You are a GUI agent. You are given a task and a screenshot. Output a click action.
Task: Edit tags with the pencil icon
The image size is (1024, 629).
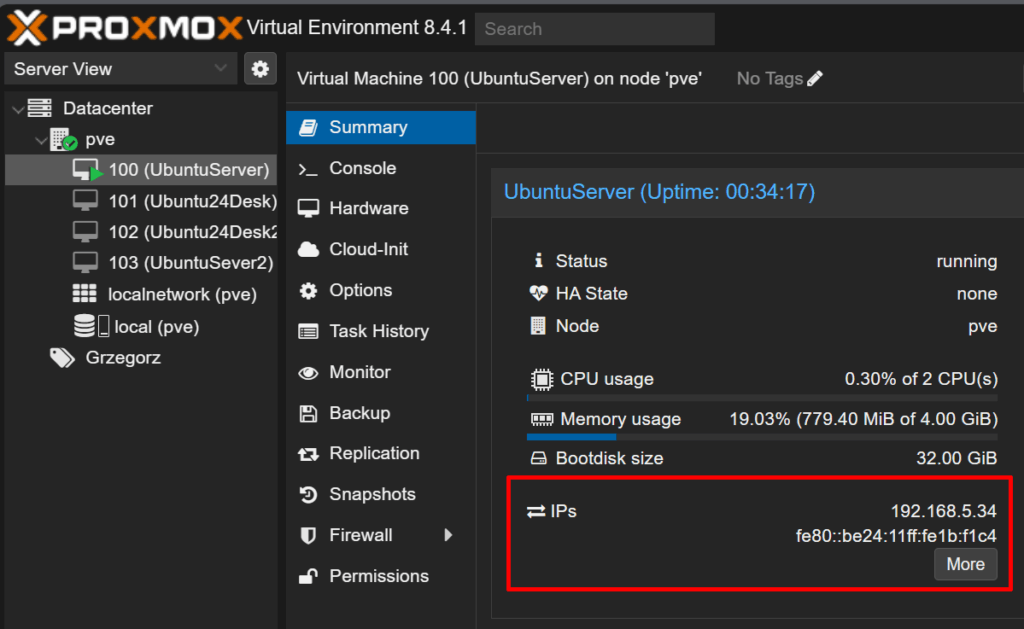pos(814,79)
